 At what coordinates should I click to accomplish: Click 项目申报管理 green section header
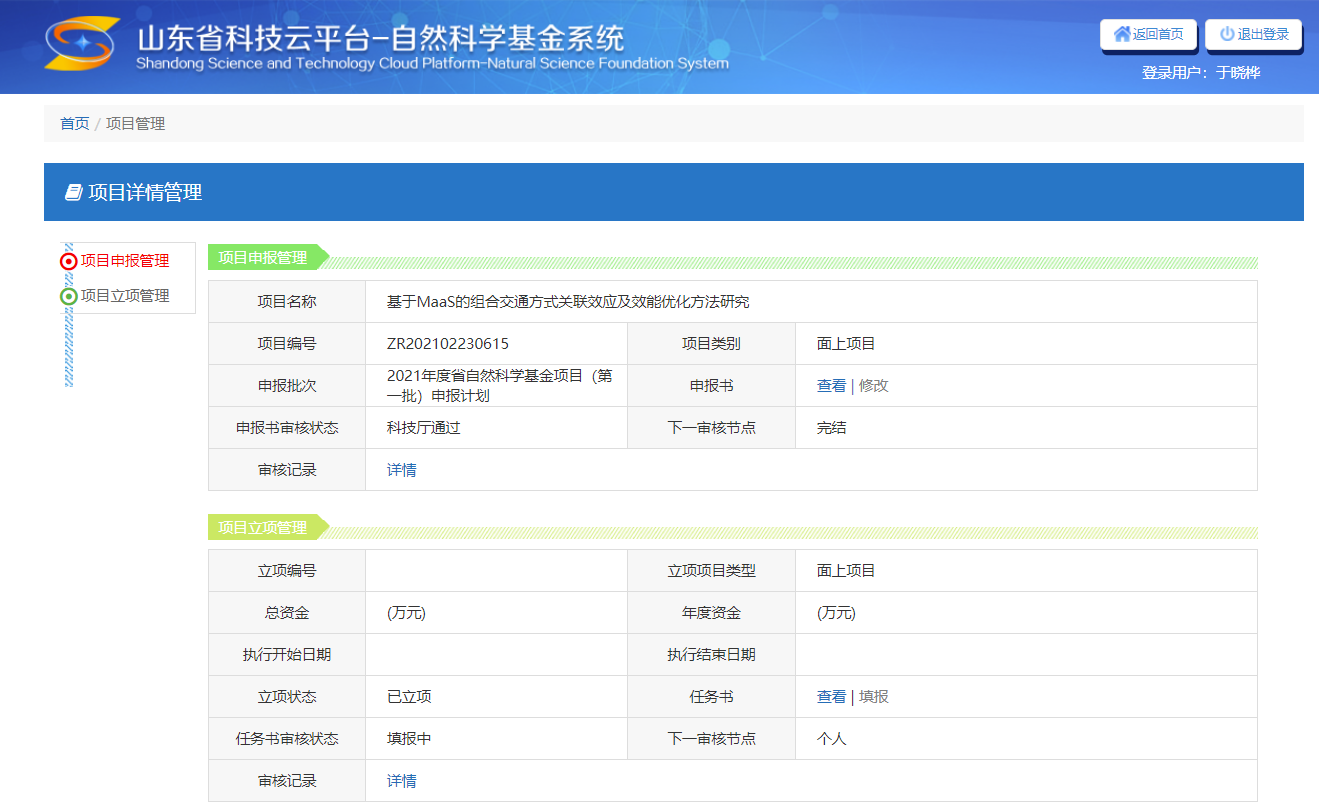[x=267, y=257]
